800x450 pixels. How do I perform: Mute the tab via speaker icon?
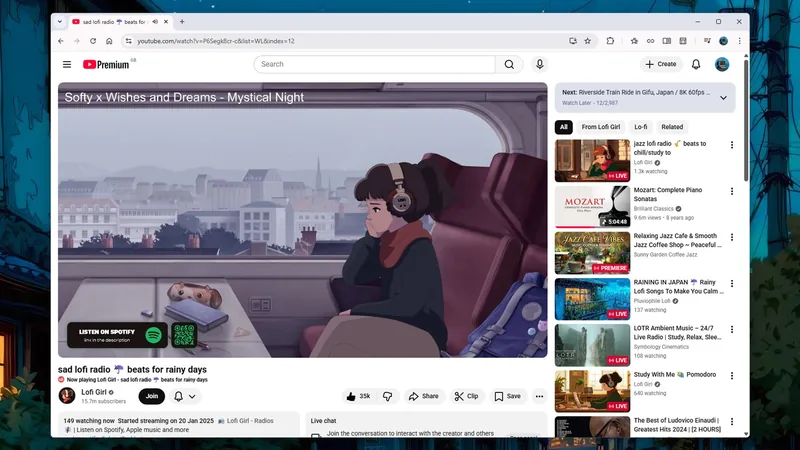pos(155,21)
